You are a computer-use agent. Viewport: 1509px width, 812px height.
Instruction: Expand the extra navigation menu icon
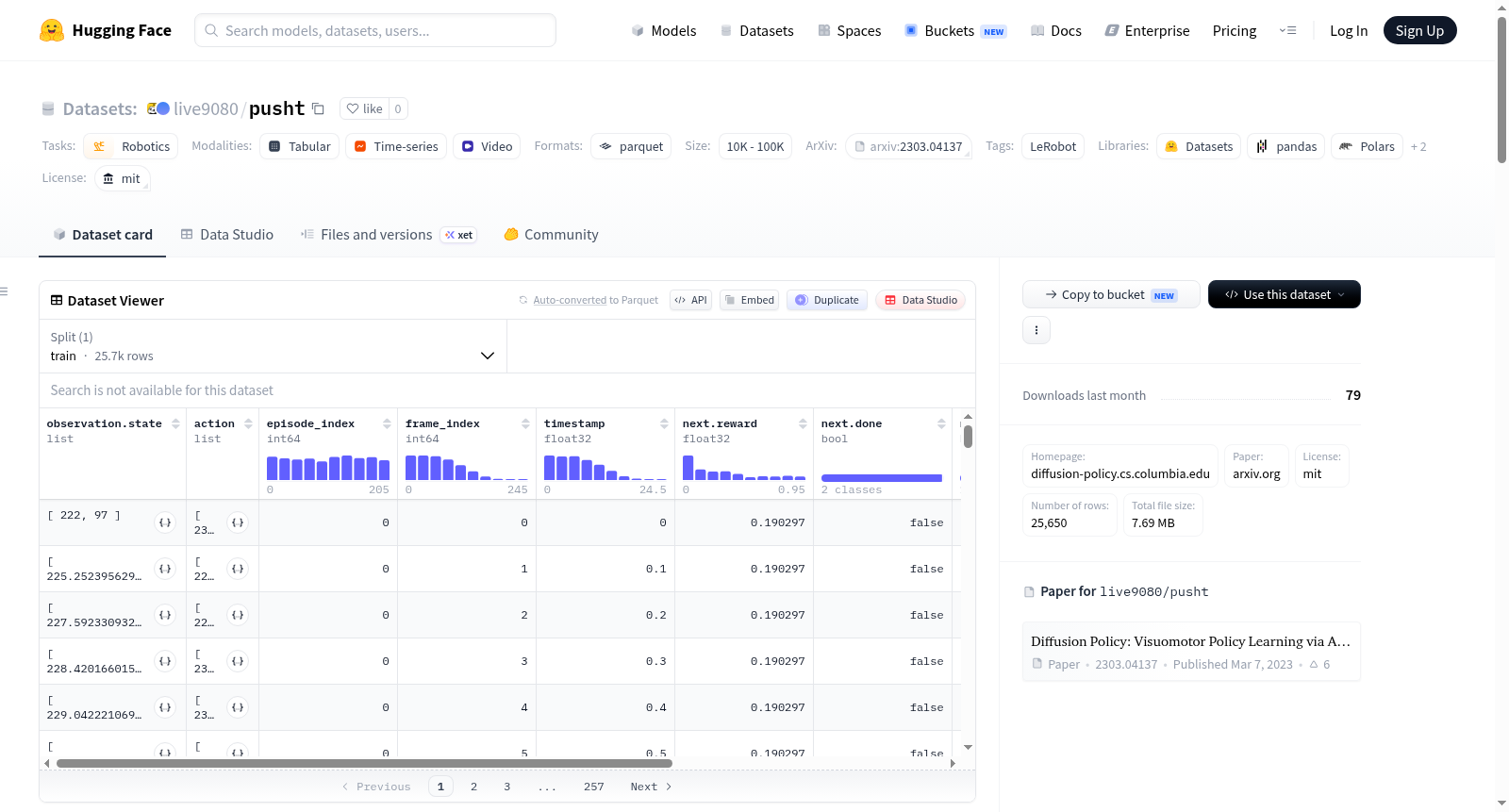tap(1287, 30)
